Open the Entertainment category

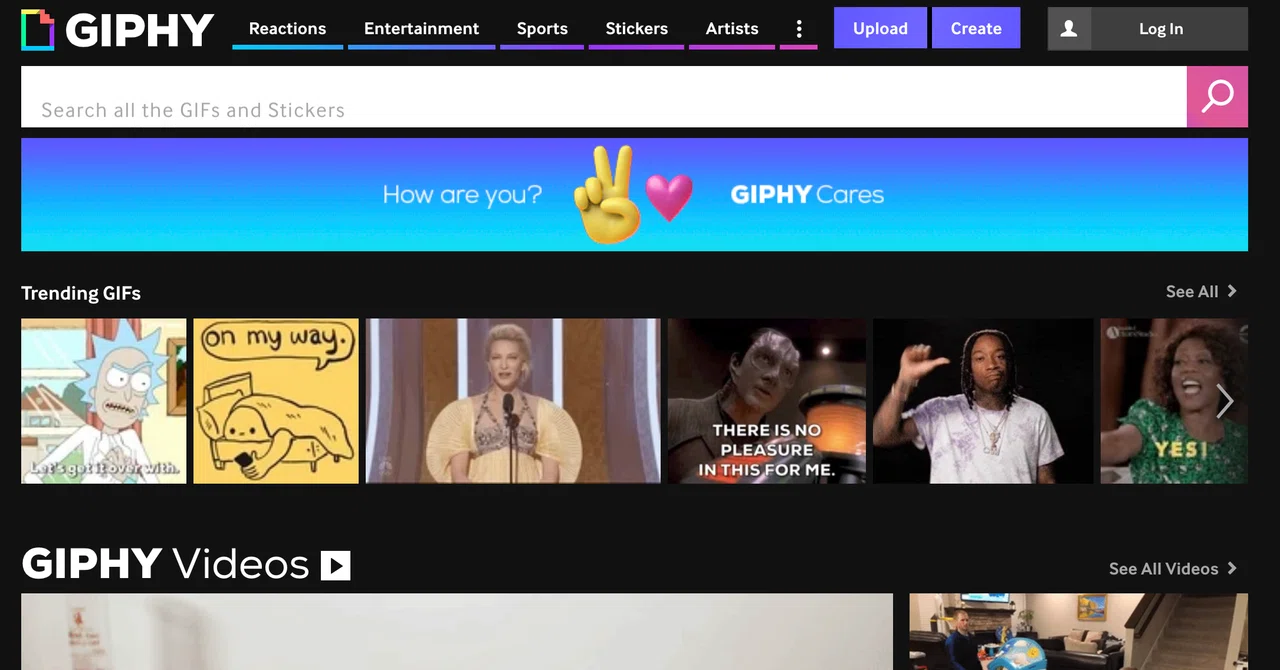[421, 29]
